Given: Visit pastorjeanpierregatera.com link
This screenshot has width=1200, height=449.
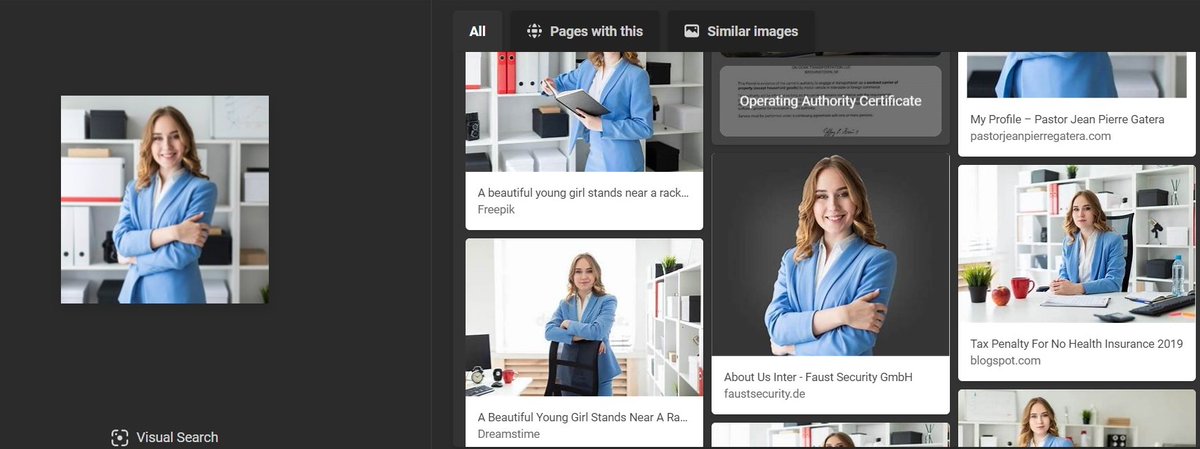Looking at the screenshot, I should (x=1041, y=136).
